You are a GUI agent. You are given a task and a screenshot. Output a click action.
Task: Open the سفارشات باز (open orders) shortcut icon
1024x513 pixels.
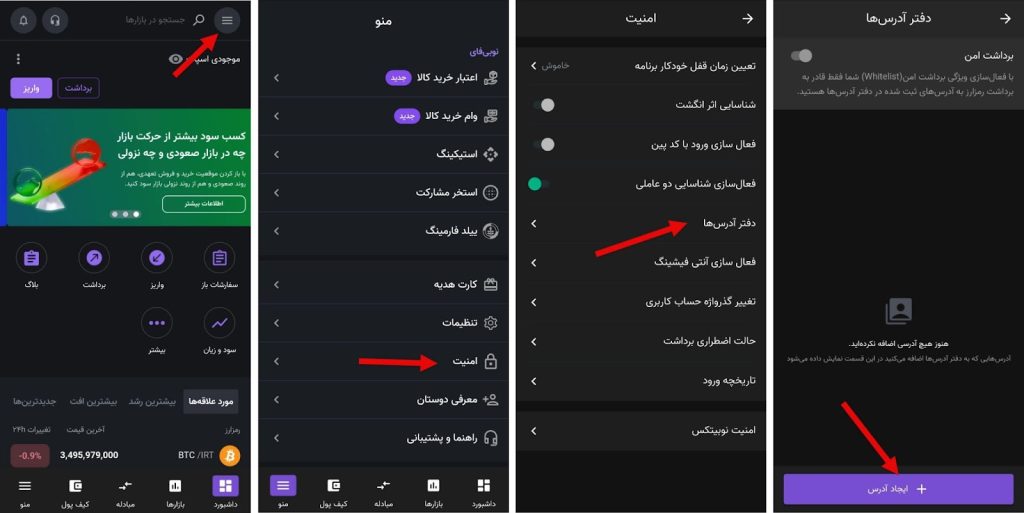tap(219, 258)
